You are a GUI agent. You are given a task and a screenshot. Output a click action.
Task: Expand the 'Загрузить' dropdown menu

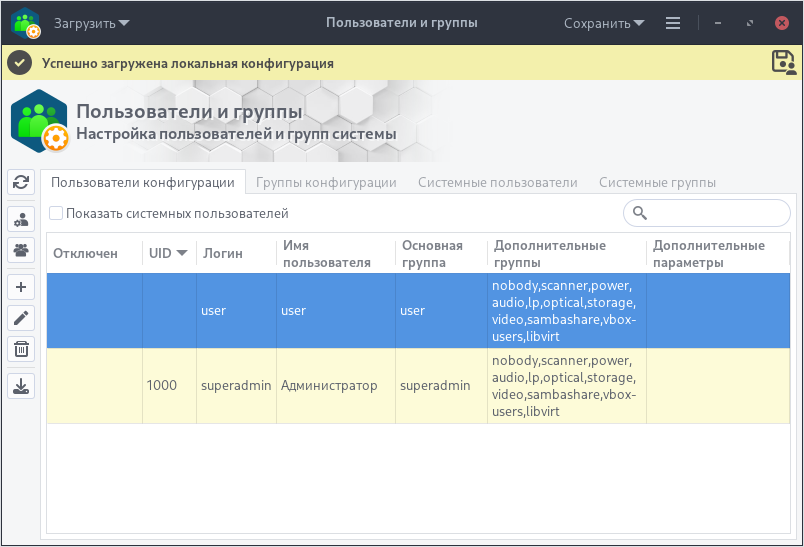tap(92, 23)
